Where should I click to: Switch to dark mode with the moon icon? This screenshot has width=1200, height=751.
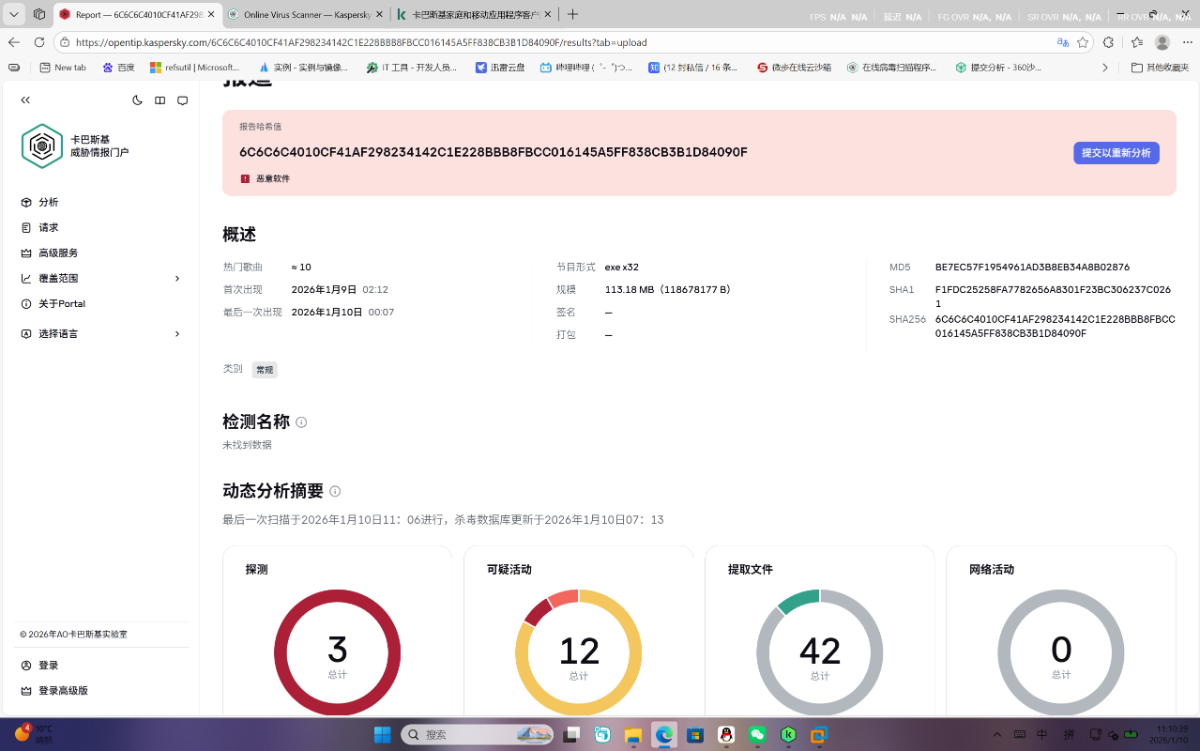138,100
